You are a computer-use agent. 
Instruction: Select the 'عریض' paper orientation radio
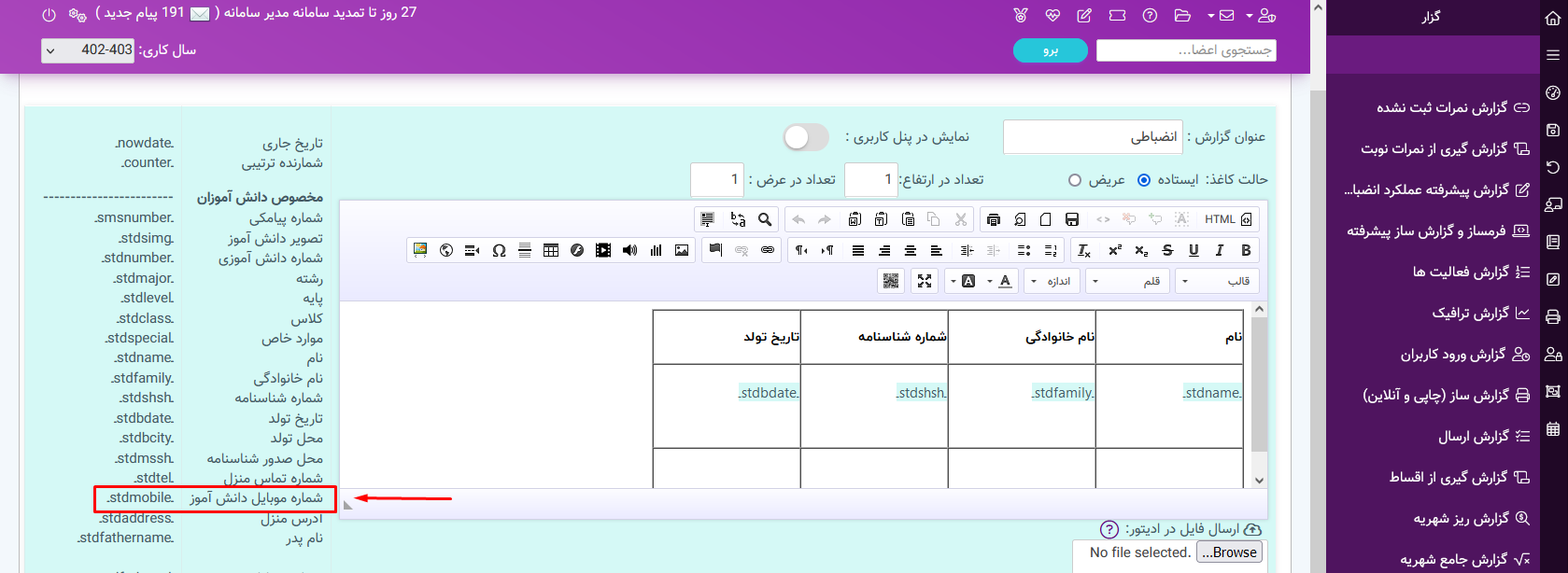(1075, 180)
